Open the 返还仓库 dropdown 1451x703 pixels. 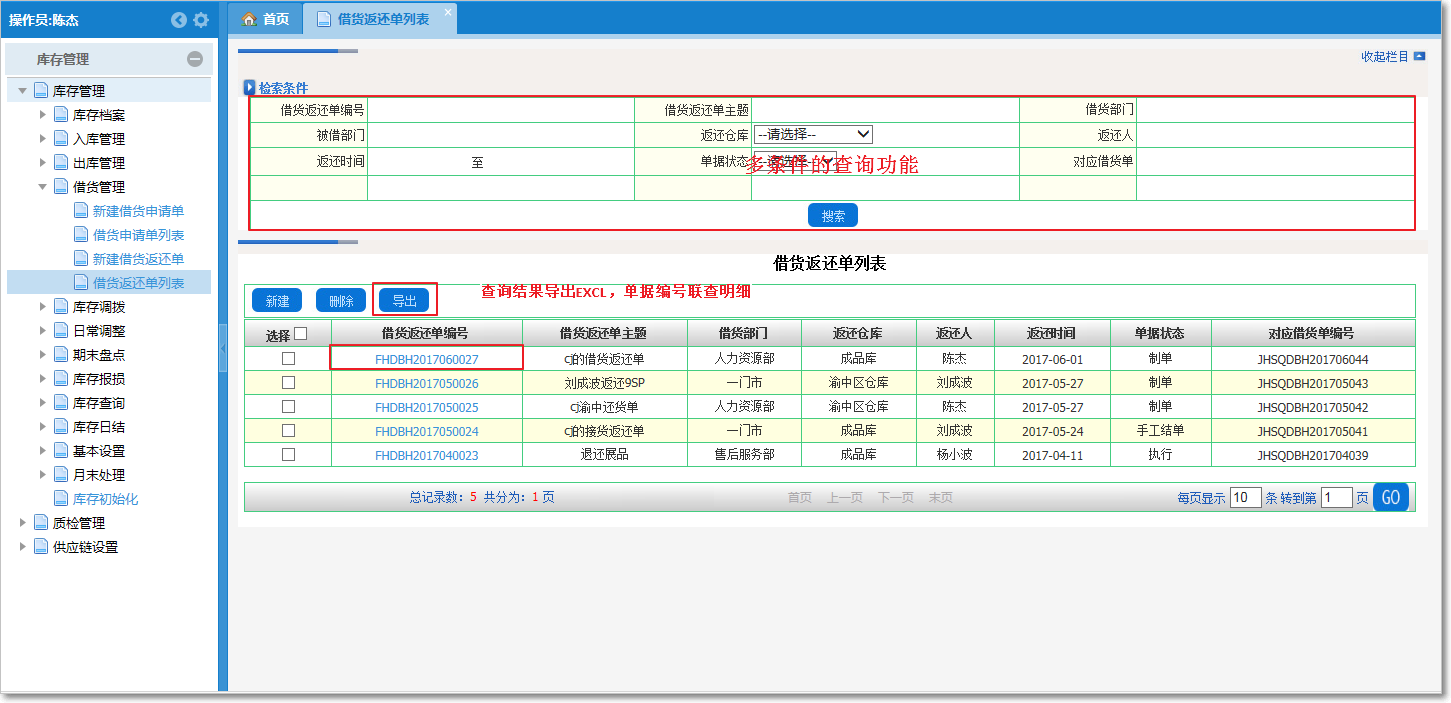(813, 134)
